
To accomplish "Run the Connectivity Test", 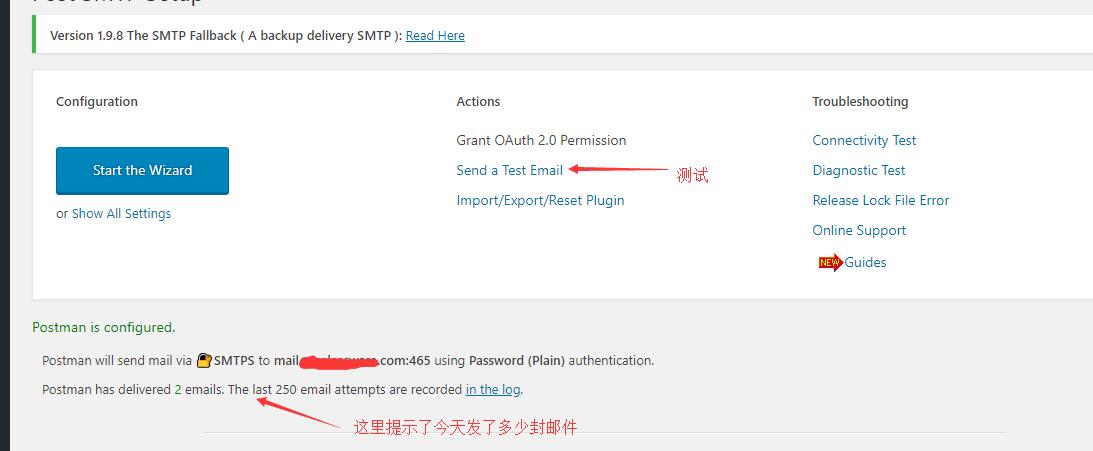I will 864,141.
